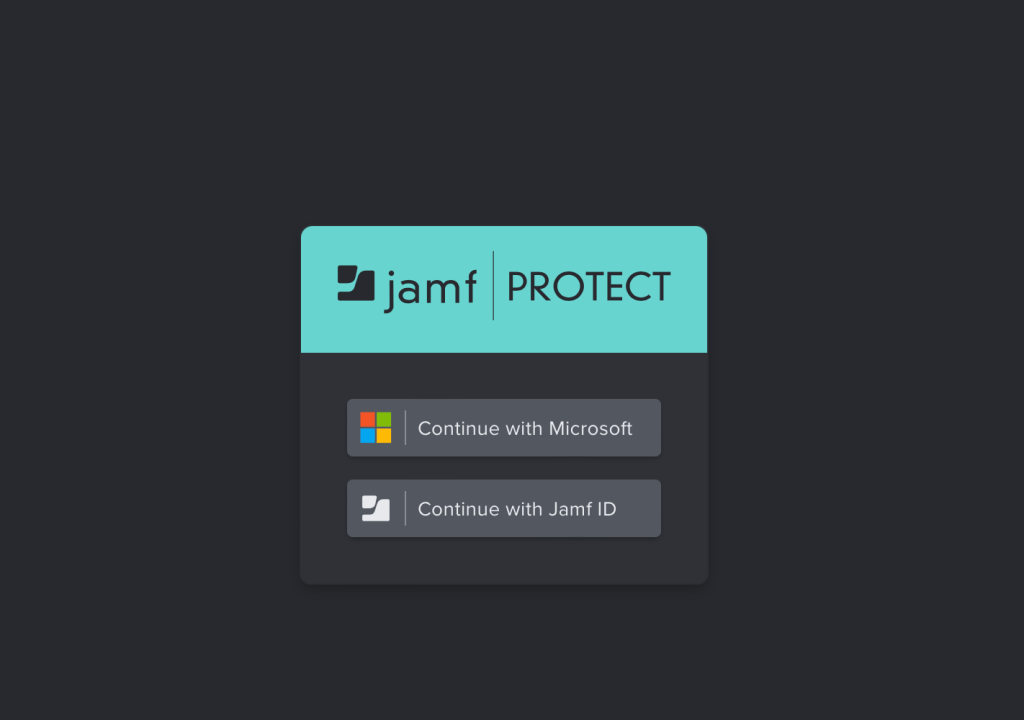Viewport: 1024px width, 720px height.
Task: Click the Jamf ID icon in second button
Action: pyautogui.click(x=376, y=508)
